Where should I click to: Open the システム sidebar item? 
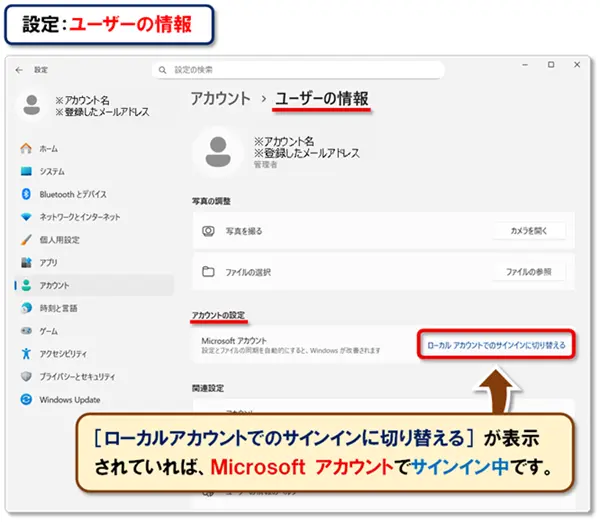(94, 171)
